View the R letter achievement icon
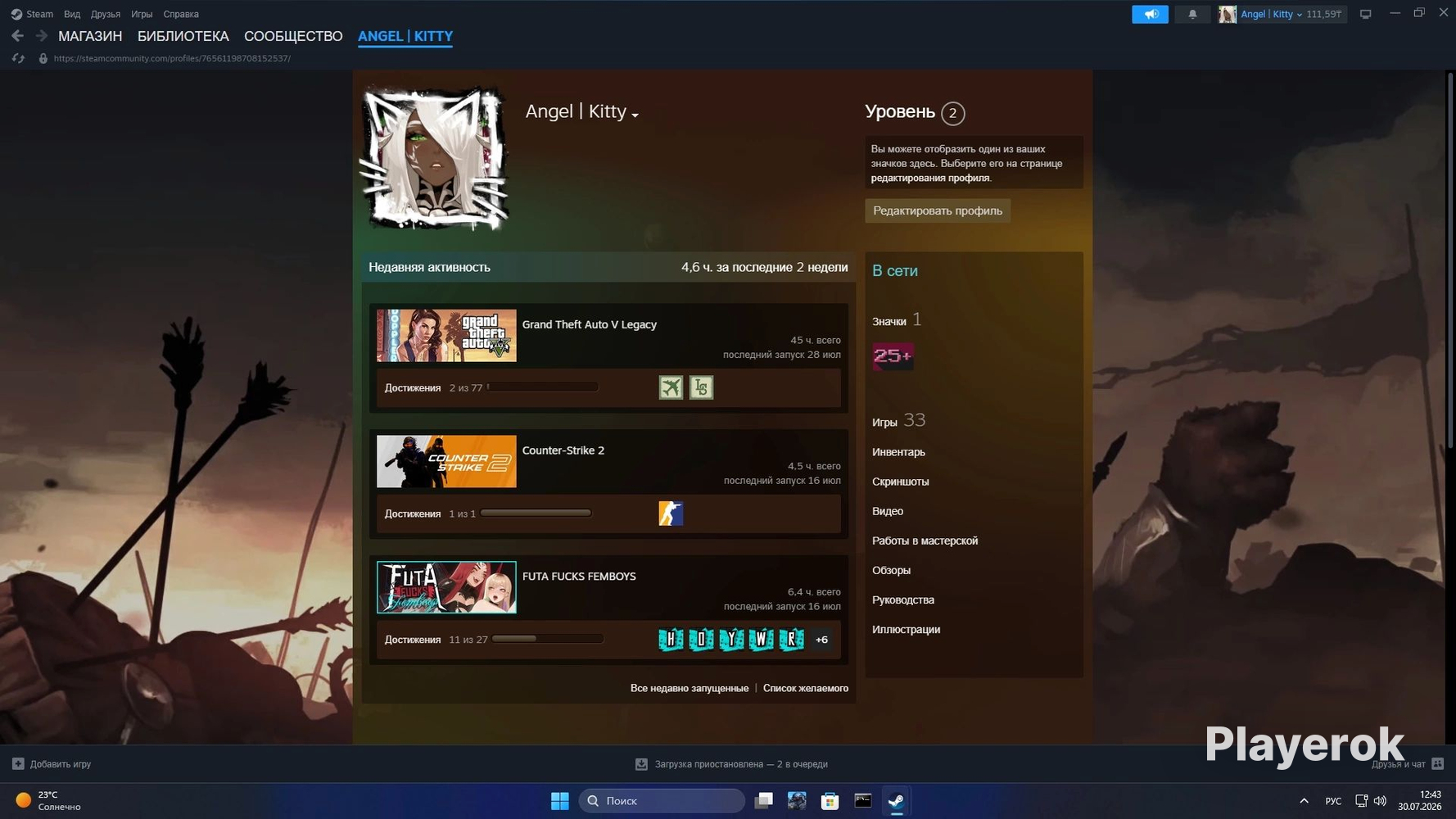Viewport: 1456px width, 819px height. click(x=792, y=640)
